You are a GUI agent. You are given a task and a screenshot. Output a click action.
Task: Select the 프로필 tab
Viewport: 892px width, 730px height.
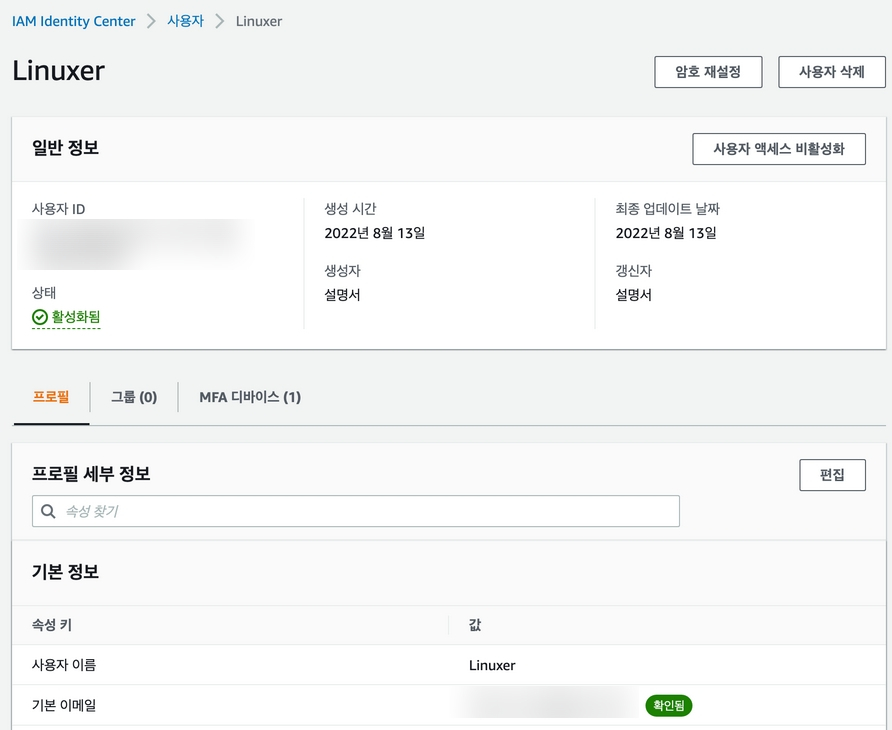coord(51,397)
